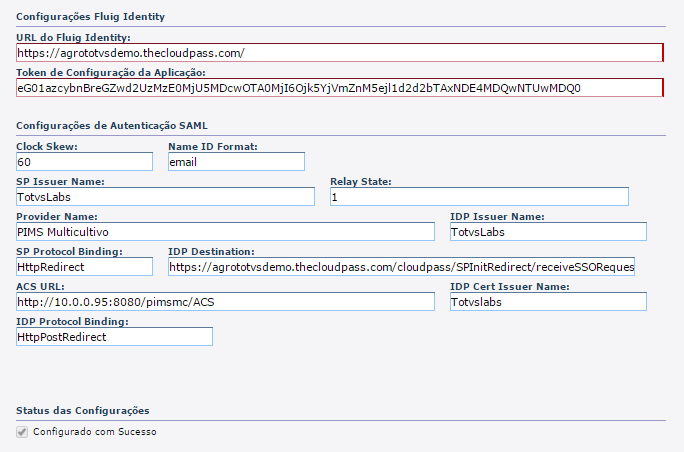684x452 pixels.
Task: Toggle the Configurado com Sucesso checkbox
Action: pos(22,432)
